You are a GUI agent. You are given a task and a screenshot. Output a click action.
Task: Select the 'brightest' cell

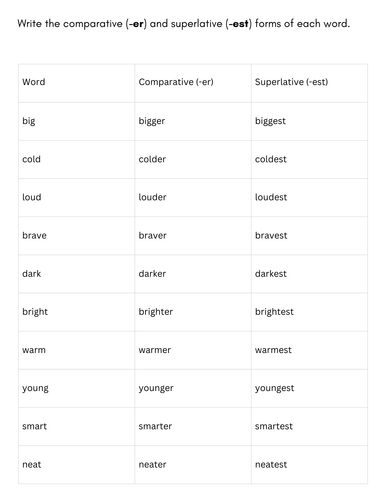(309, 312)
